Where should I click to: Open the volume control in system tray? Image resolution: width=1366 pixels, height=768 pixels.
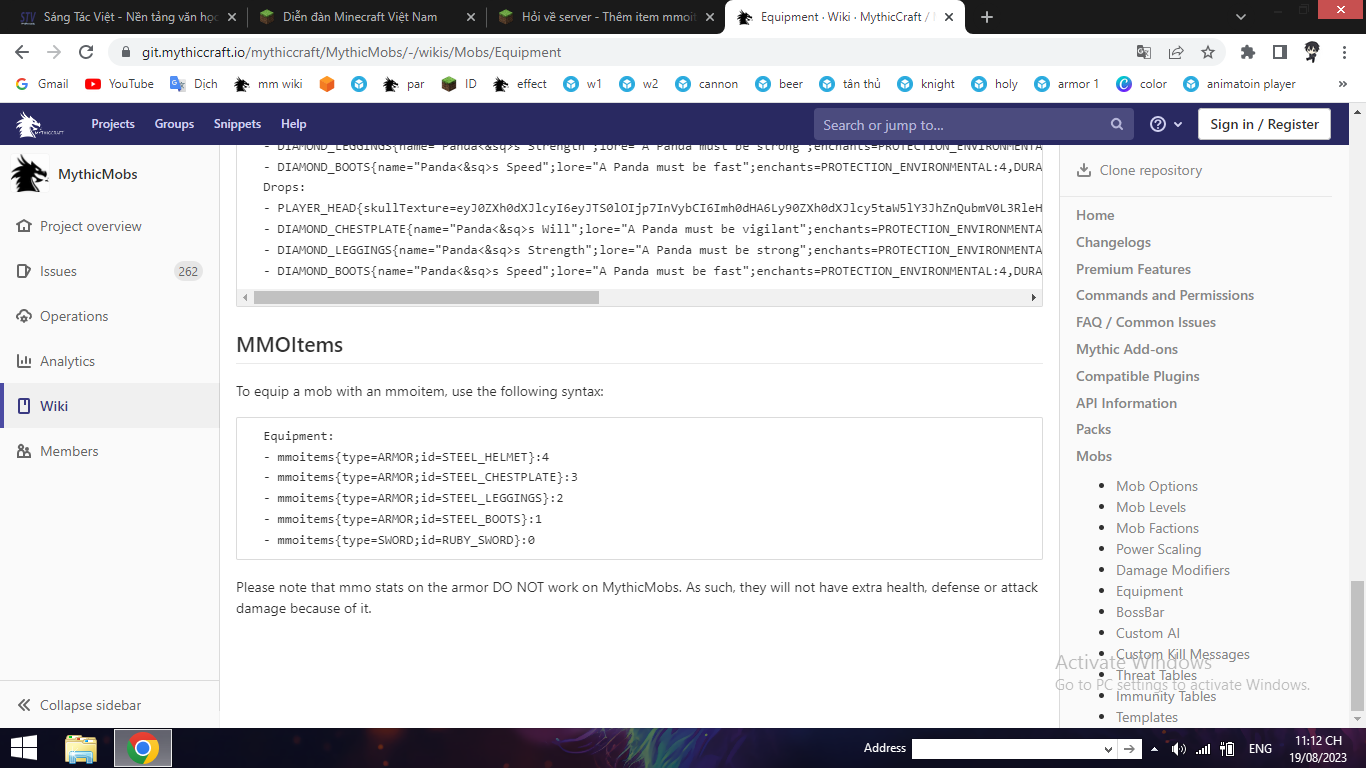coord(1178,749)
